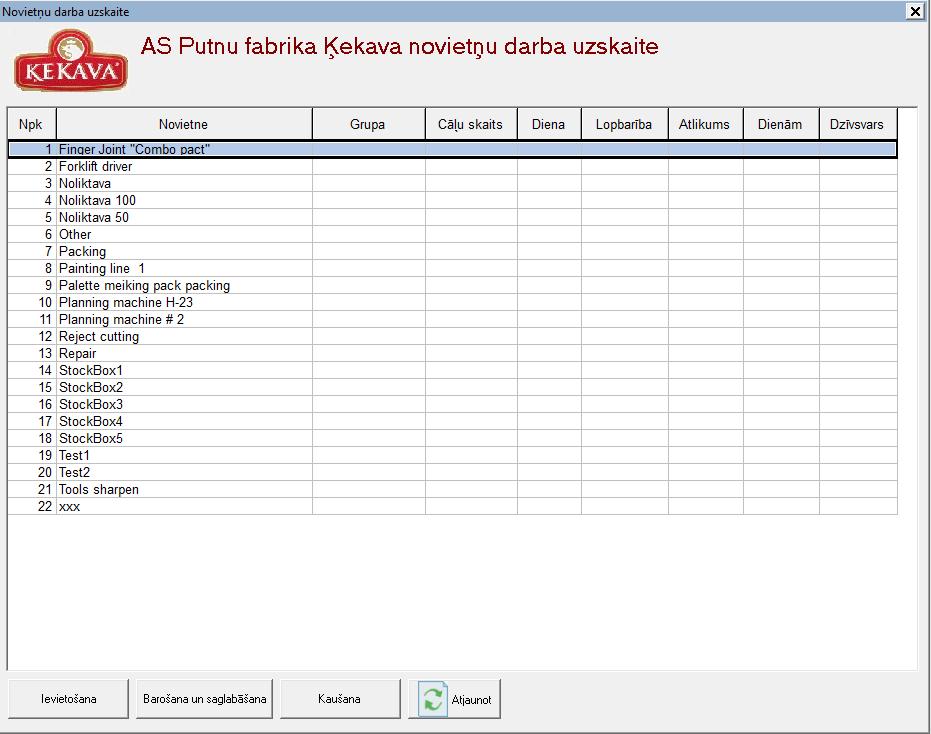Click the Grupa column header
The width and height of the screenshot is (931, 734).
(x=368, y=124)
